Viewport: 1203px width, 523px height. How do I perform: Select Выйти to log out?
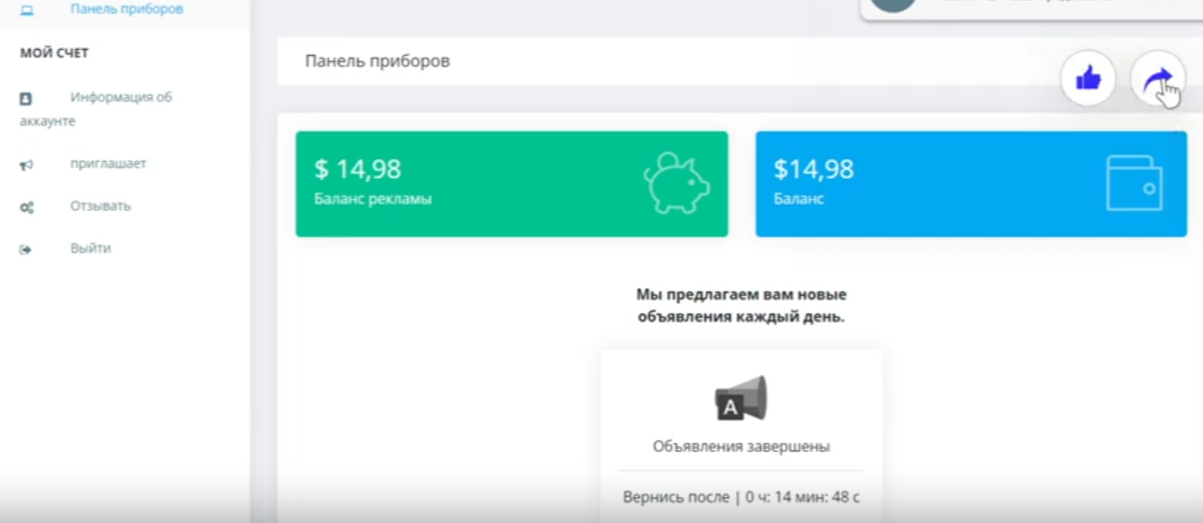pyautogui.click(x=90, y=249)
